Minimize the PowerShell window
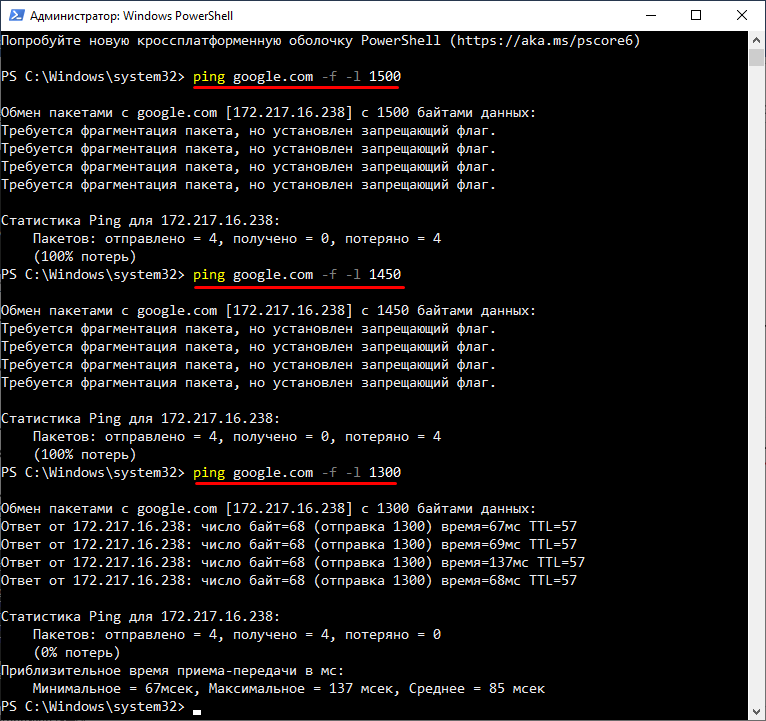766x721 pixels. pos(651,15)
